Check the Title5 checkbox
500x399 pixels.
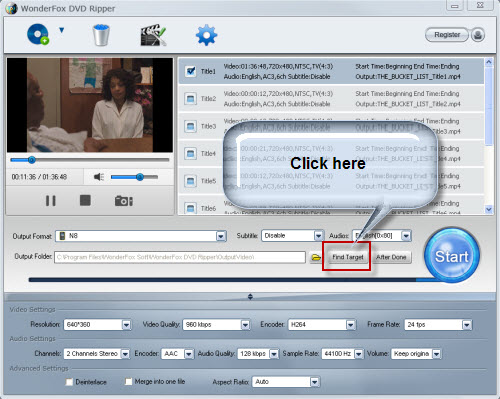pyautogui.click(x=190, y=181)
